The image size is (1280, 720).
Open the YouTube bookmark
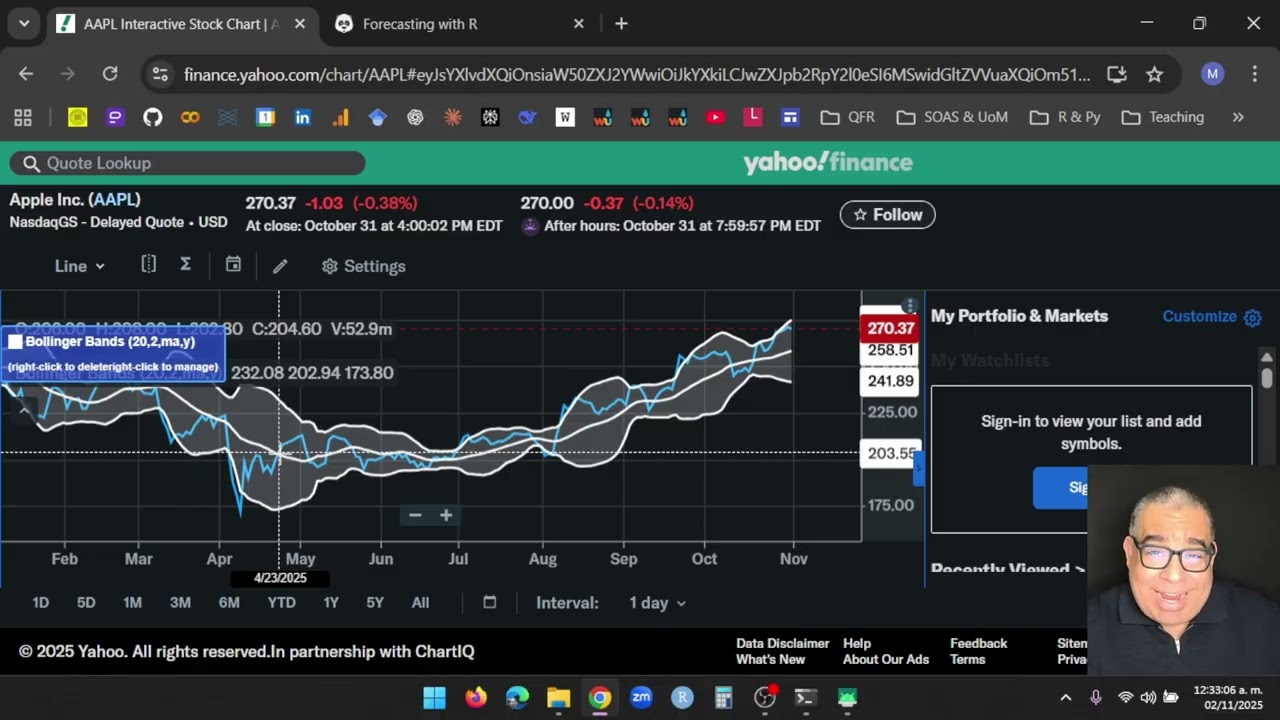tap(715, 117)
